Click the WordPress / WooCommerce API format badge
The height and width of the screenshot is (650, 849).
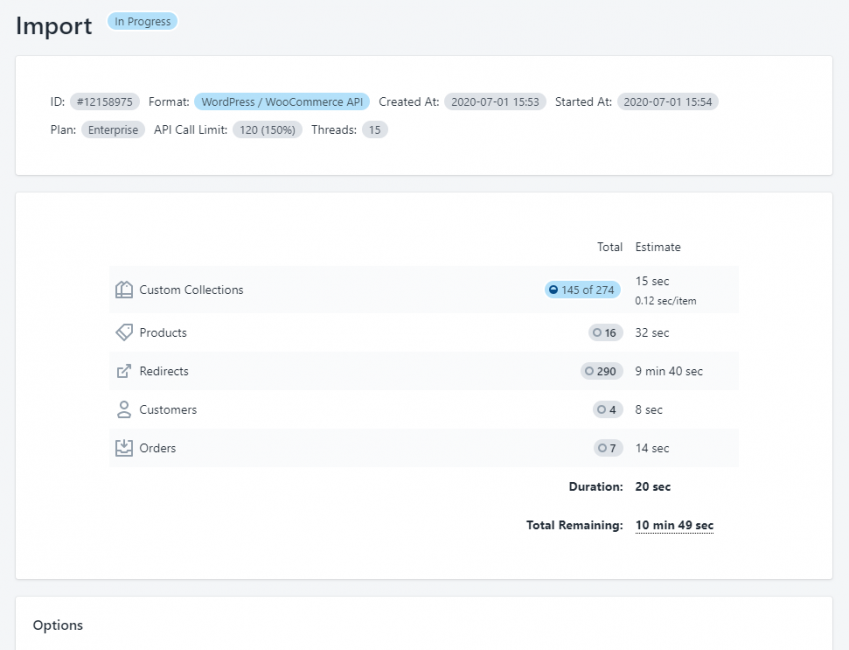coord(284,101)
